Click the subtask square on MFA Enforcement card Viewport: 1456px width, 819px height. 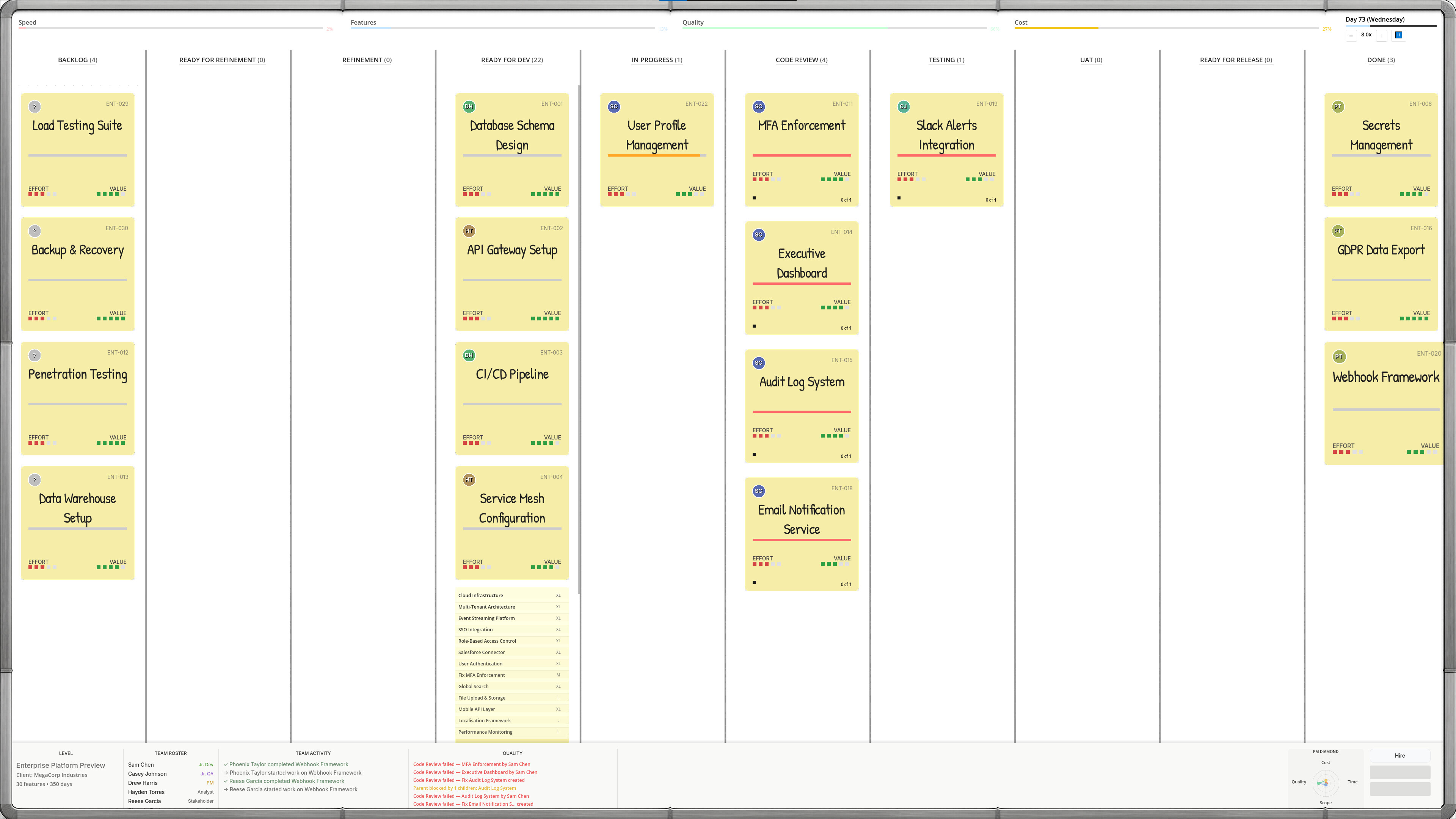(755, 198)
